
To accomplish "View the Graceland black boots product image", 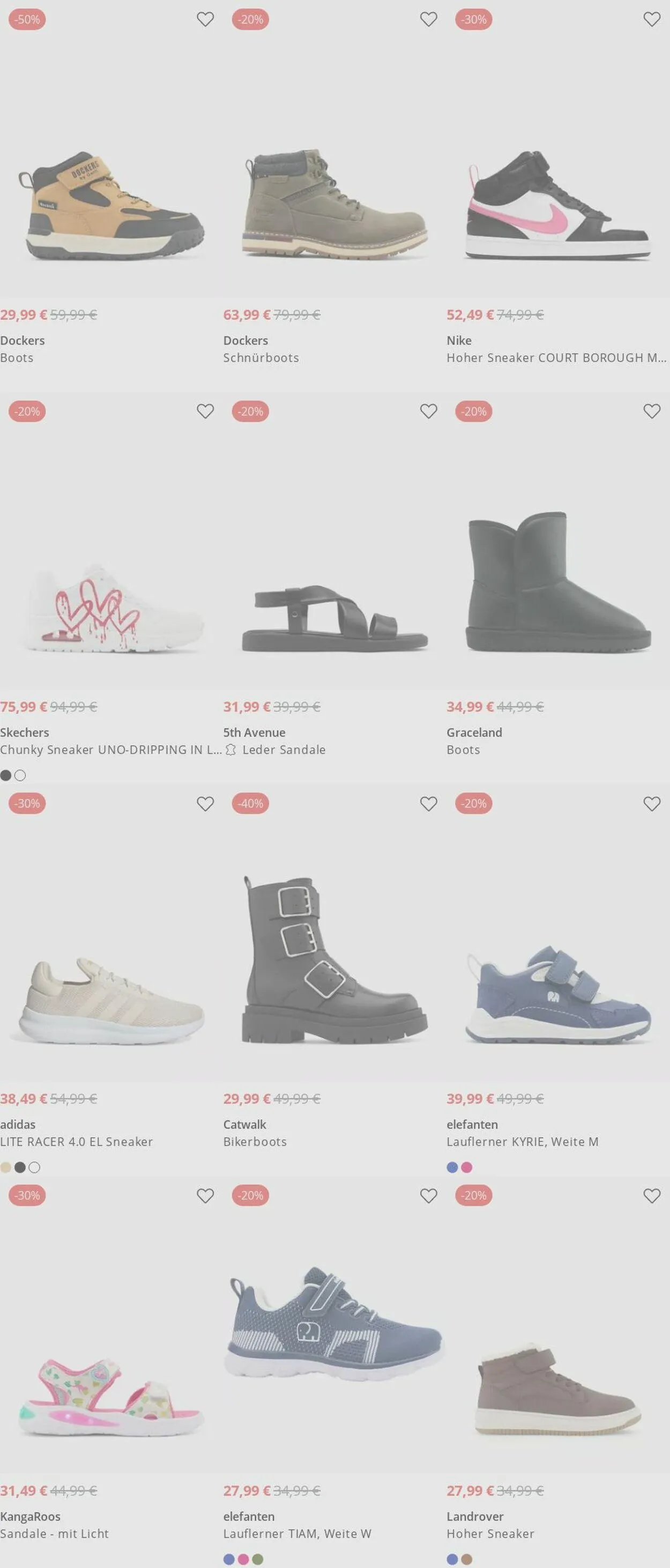I will tap(558, 582).
